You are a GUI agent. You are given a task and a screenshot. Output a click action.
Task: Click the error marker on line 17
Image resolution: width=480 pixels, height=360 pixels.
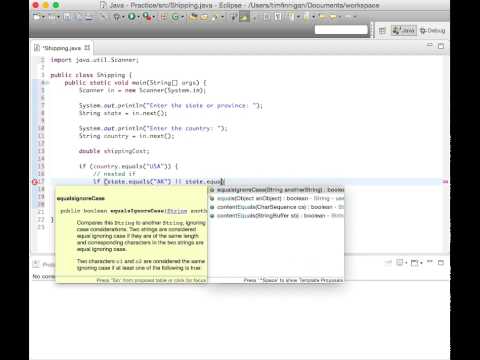point(35,182)
